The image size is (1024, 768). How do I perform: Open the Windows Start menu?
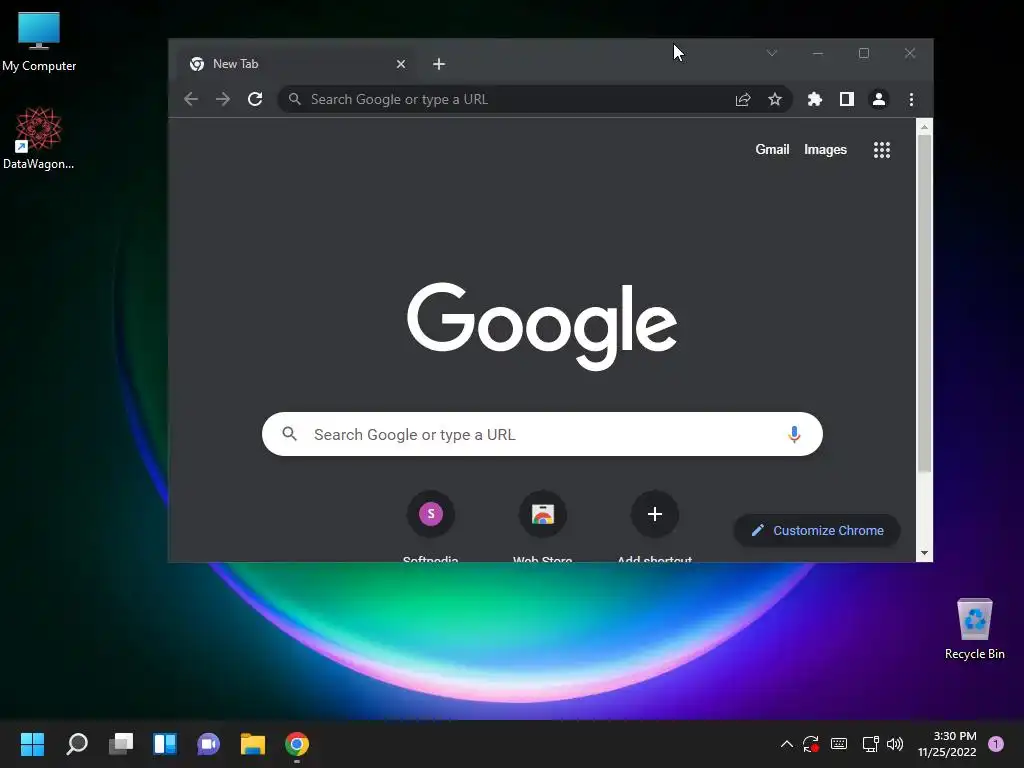[32, 744]
